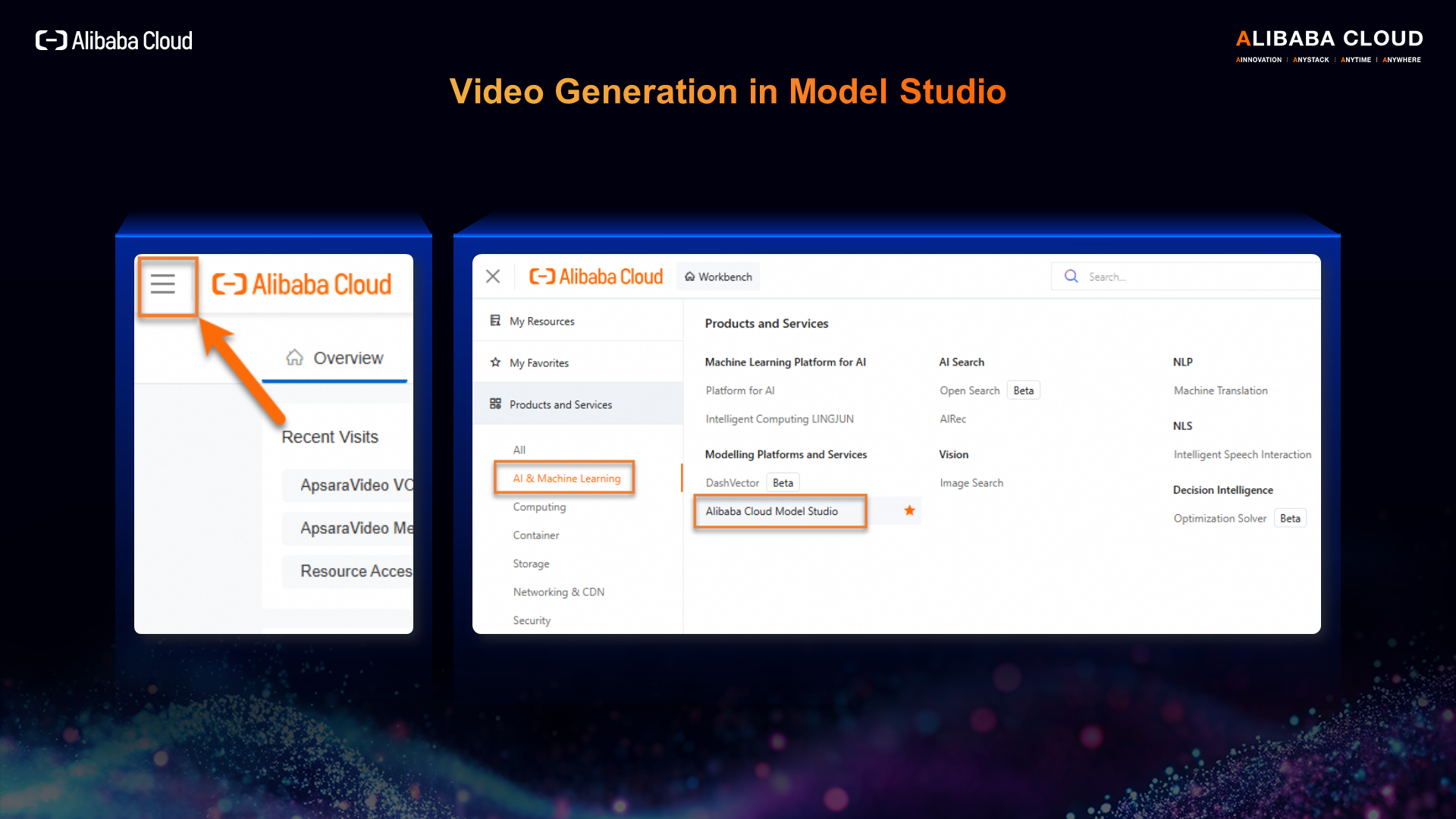Screen dimensions: 1456x819
Task: Open the Overview home tab
Action: click(x=334, y=358)
